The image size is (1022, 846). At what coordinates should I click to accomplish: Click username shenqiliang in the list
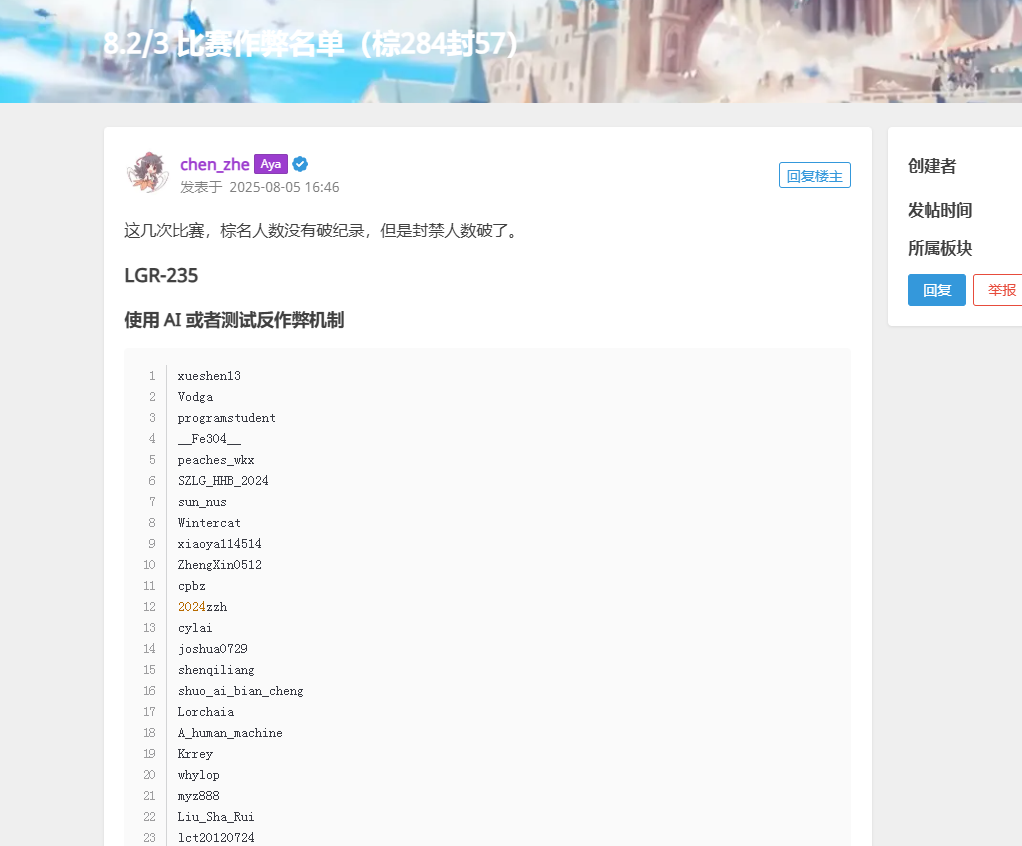point(216,670)
